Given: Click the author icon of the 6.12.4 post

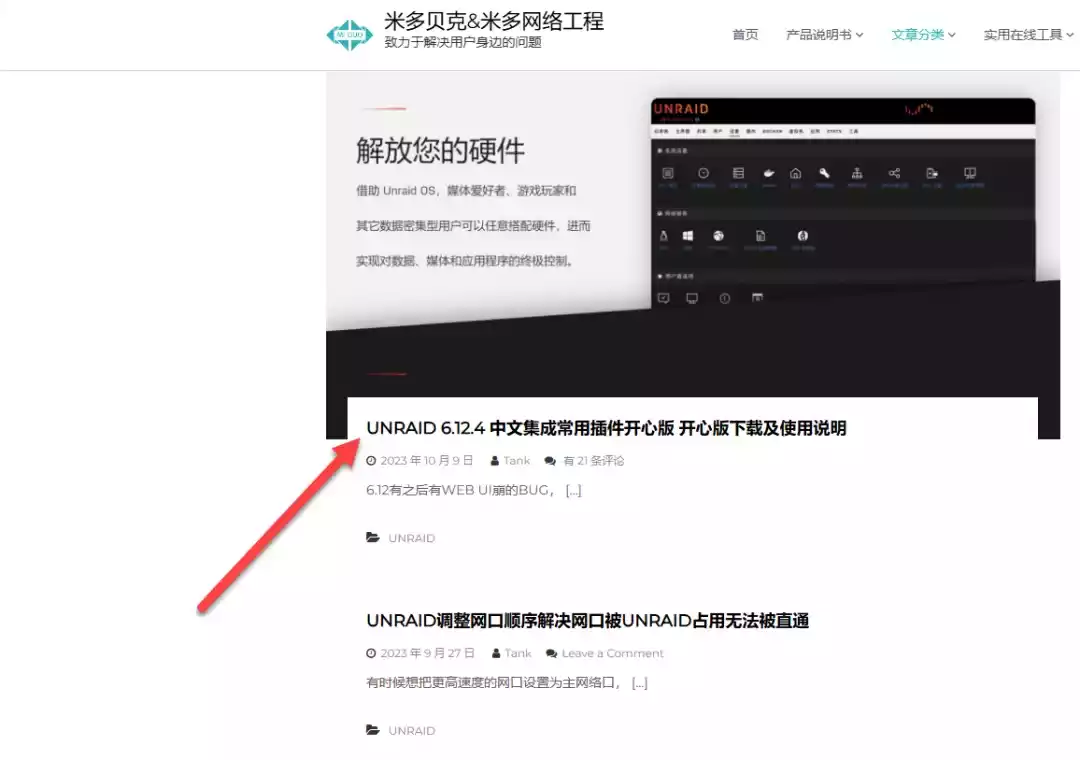Looking at the screenshot, I should [x=495, y=461].
